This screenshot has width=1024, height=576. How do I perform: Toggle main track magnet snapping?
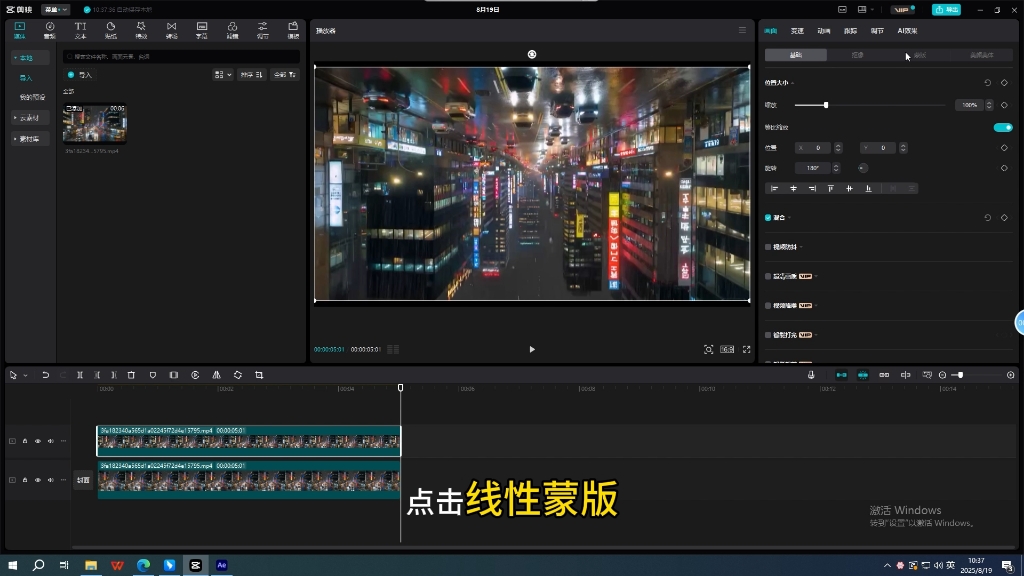(x=841, y=375)
